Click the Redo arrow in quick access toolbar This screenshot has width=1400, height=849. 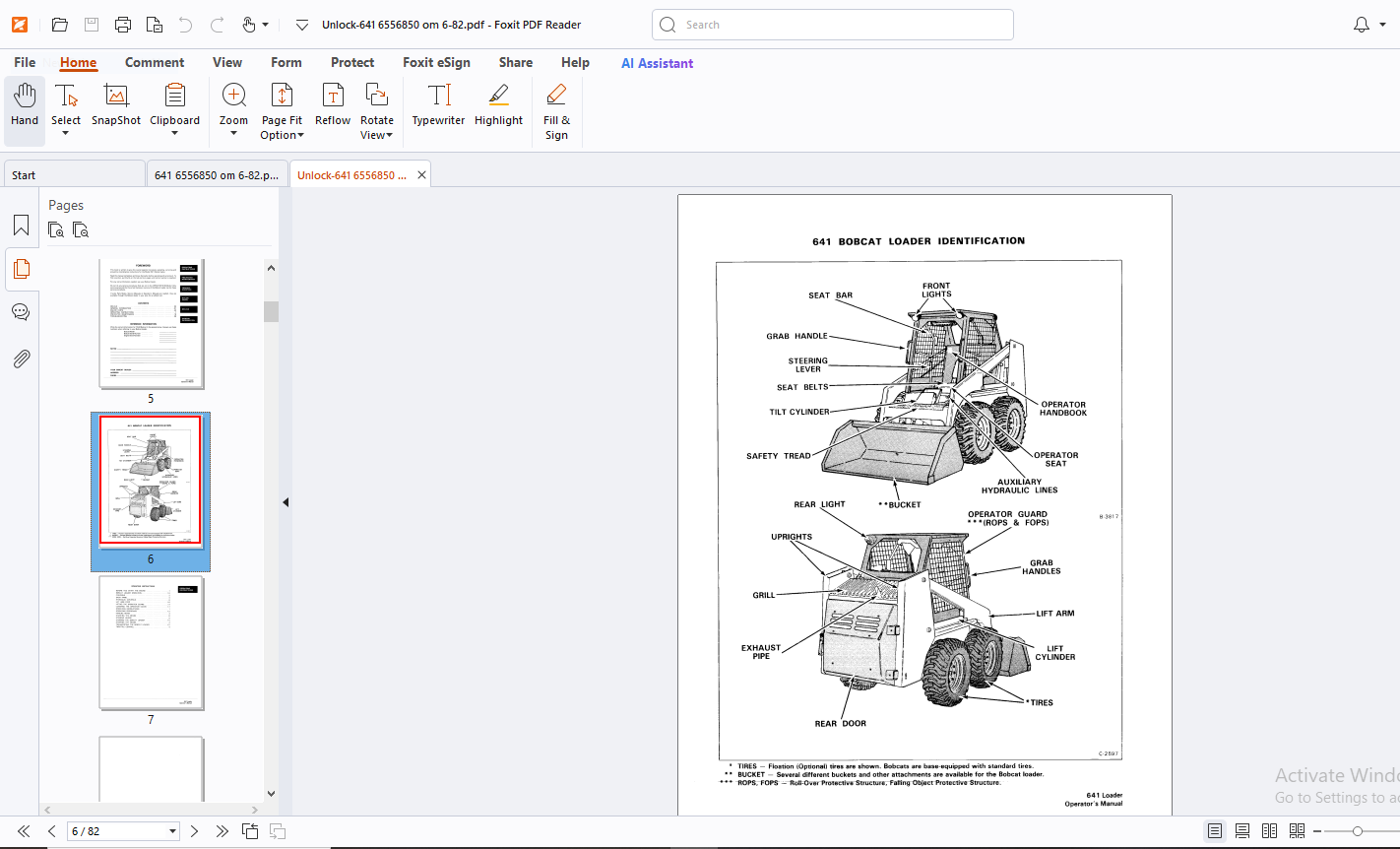pos(217,25)
